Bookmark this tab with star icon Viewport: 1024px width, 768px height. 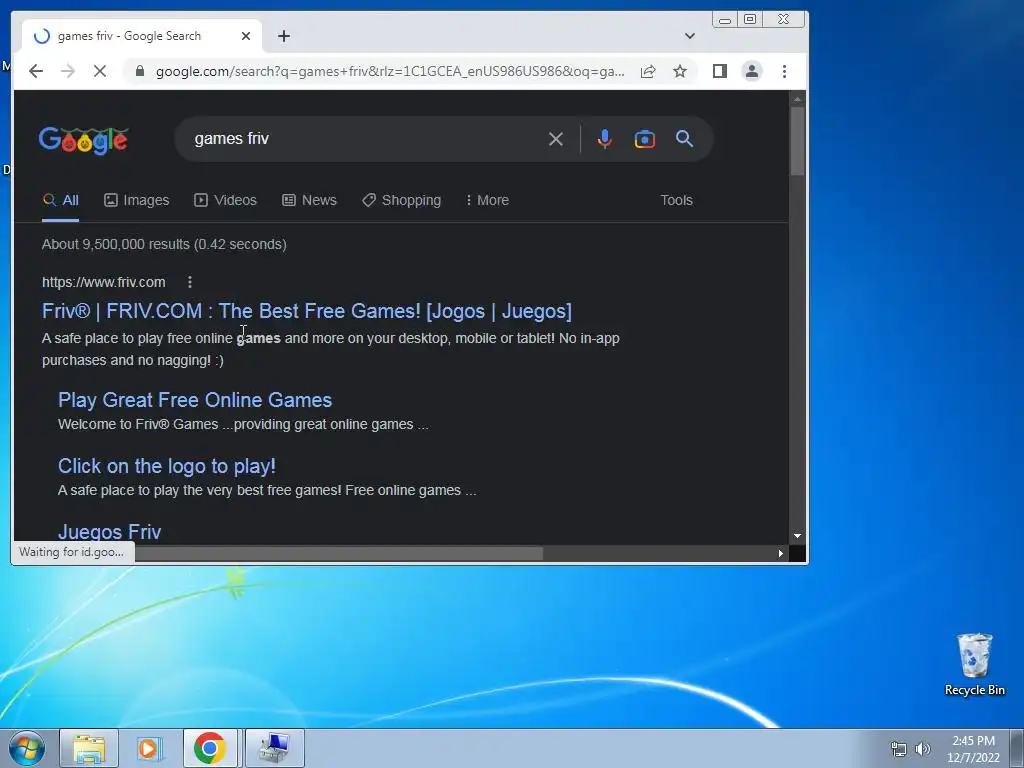[x=680, y=71]
